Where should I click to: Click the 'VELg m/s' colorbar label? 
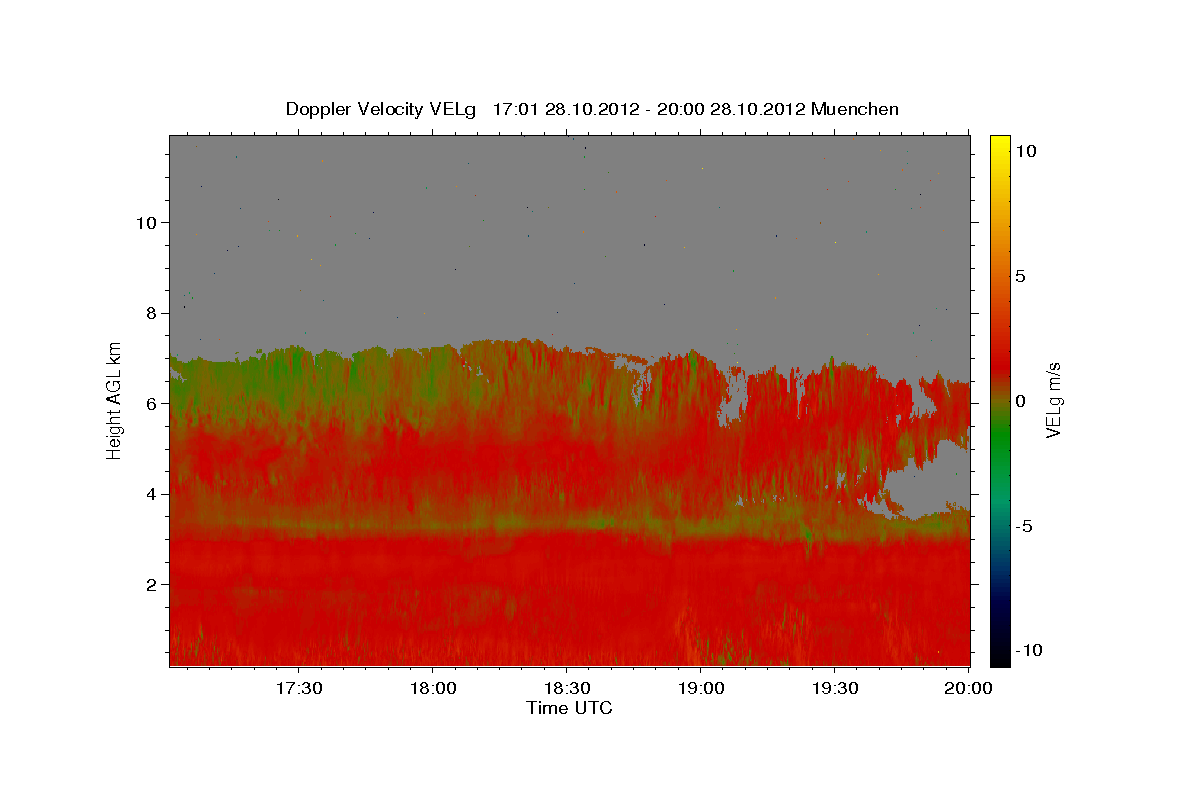[x=1054, y=400]
